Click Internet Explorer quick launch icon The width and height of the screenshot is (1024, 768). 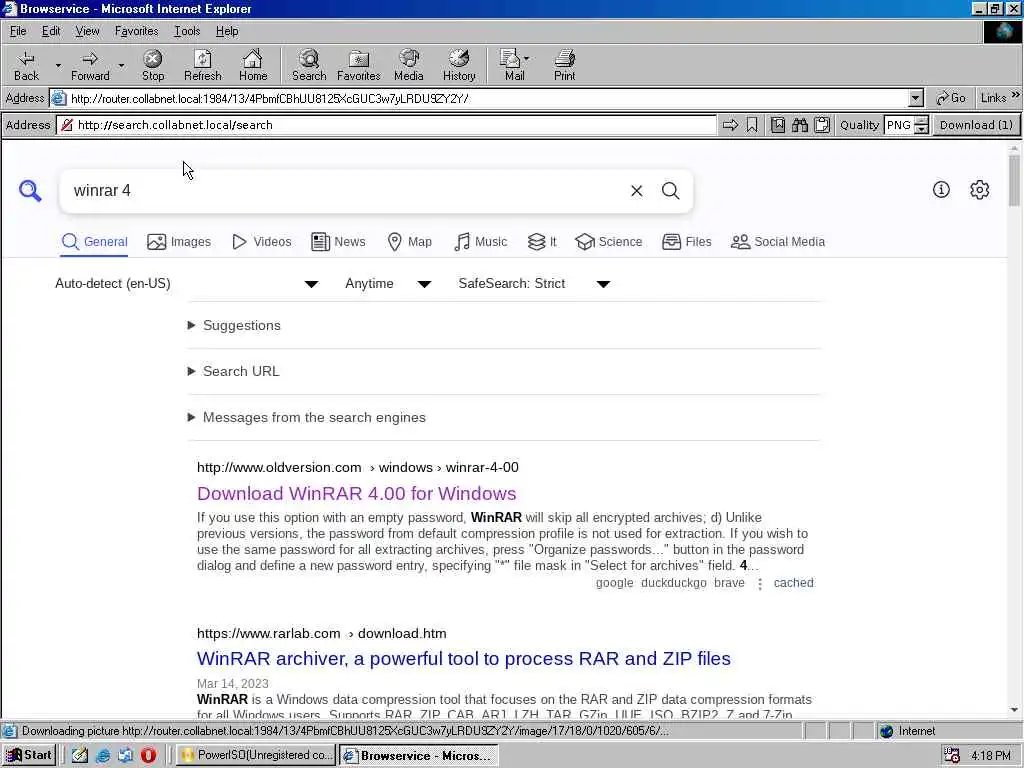pos(103,756)
